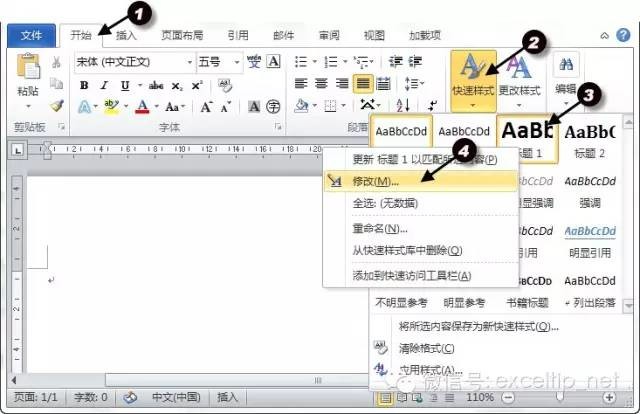The width and height of the screenshot is (640, 414).
Task: Open the font size dropdown 五号
Action: (x=220, y=62)
